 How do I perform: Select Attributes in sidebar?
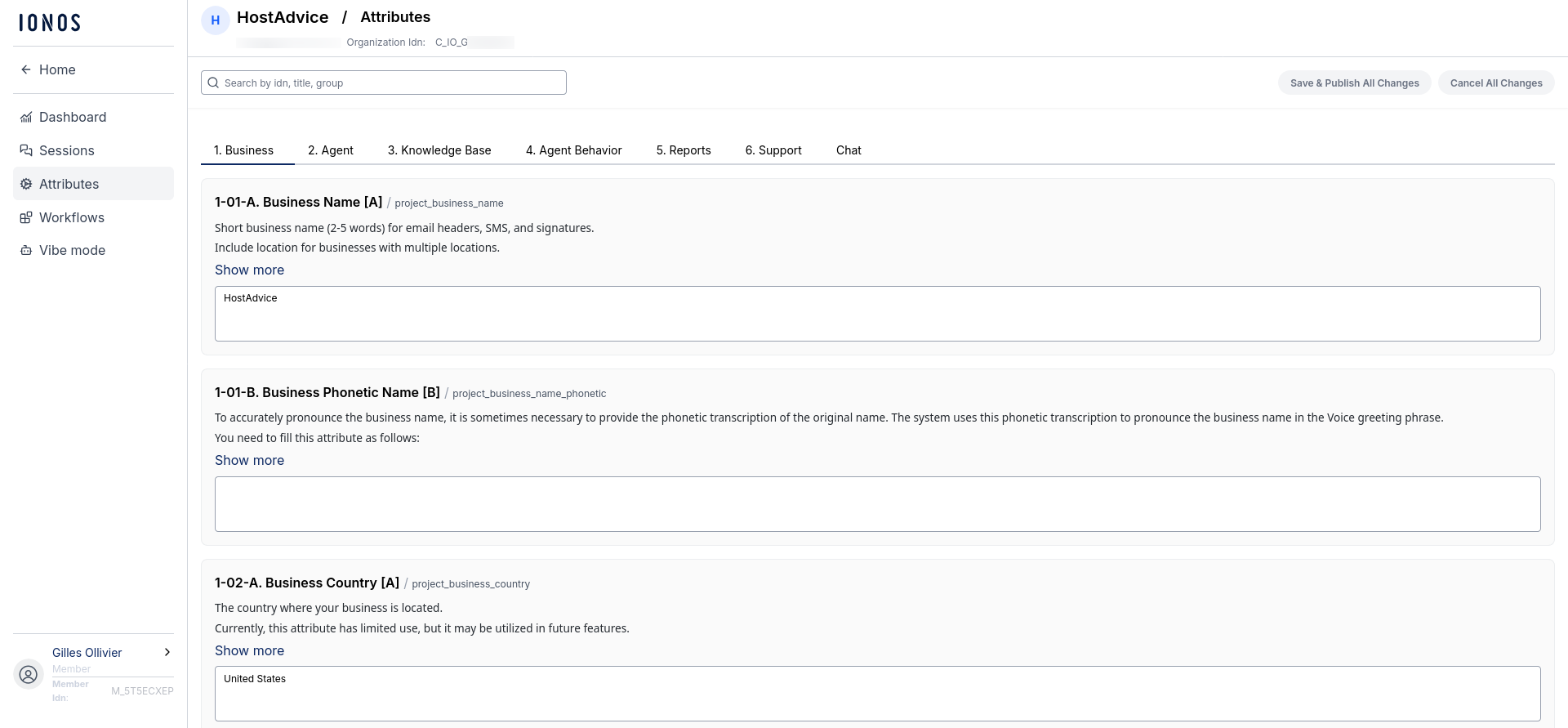point(93,184)
